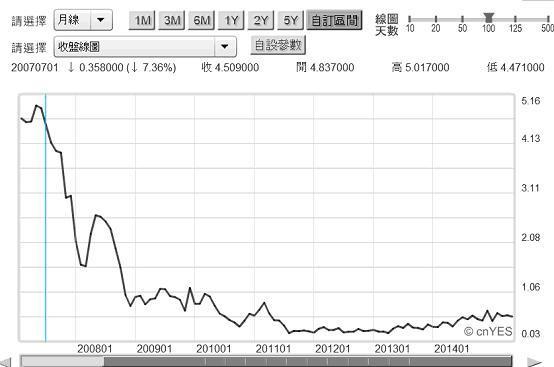Screen dimensions: 554x367
Task: Click the 開 4.837000 opening value
Action: [x=325, y=67]
